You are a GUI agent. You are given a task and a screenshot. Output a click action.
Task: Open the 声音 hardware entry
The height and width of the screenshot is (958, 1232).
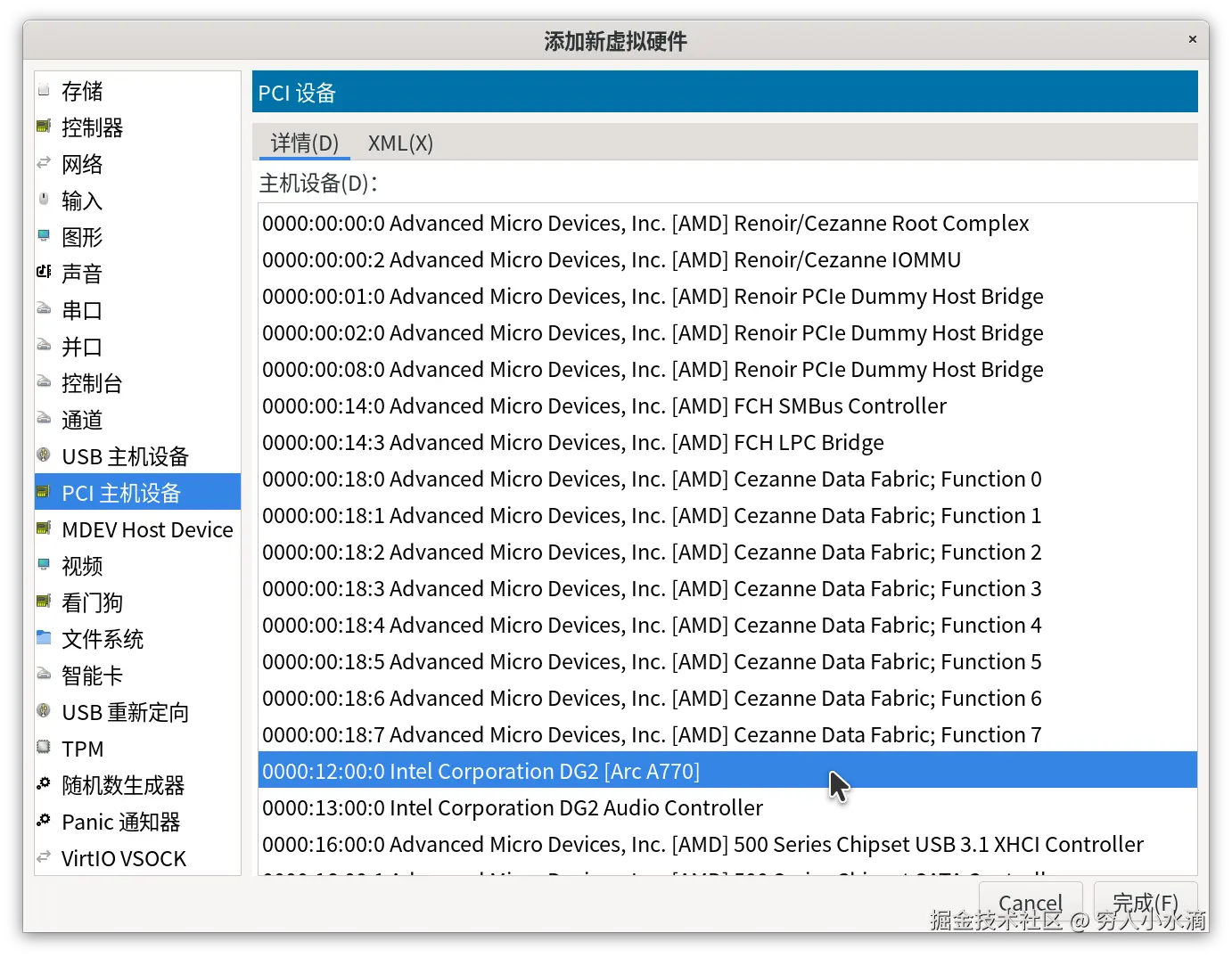point(137,274)
